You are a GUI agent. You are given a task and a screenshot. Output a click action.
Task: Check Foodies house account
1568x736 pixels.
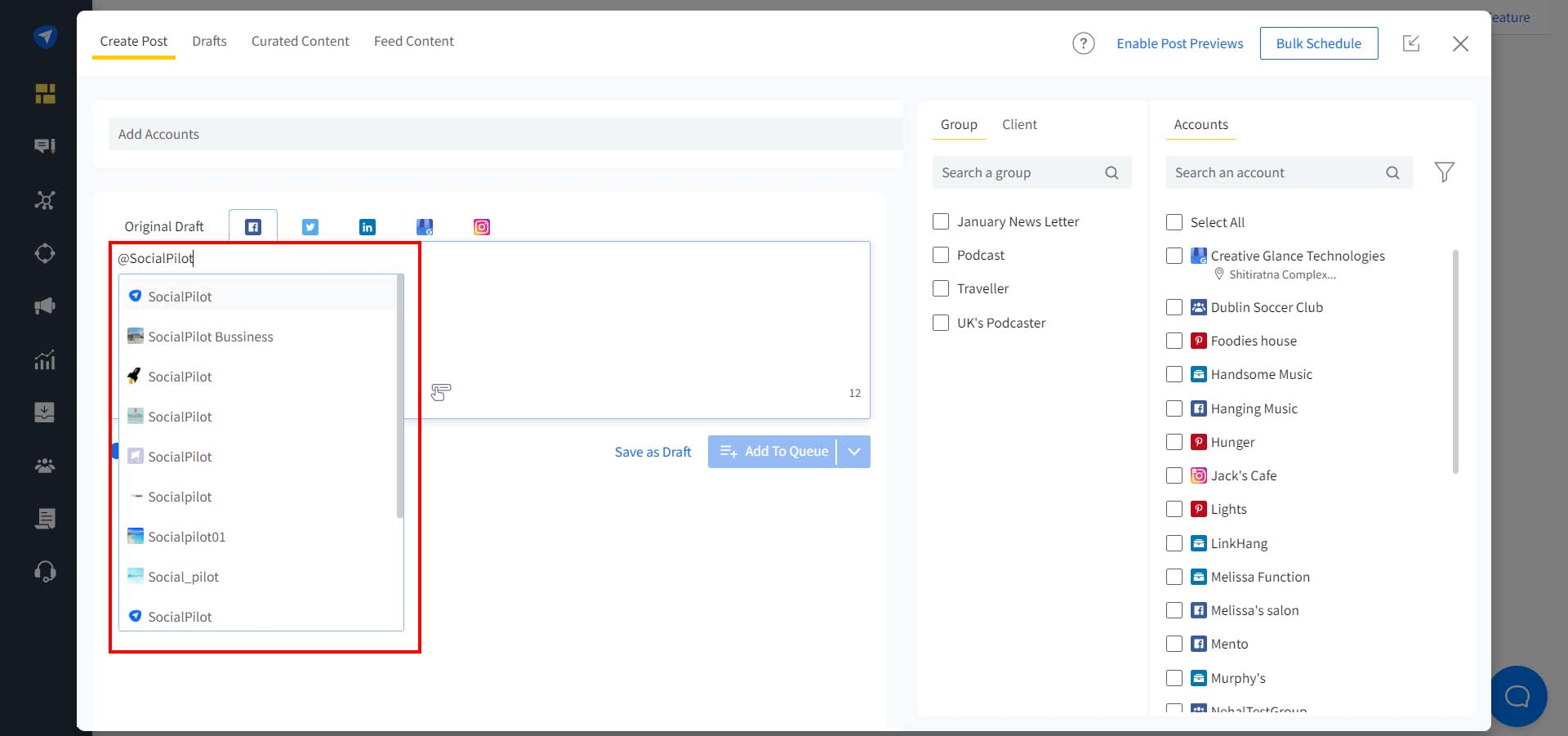(x=1174, y=341)
